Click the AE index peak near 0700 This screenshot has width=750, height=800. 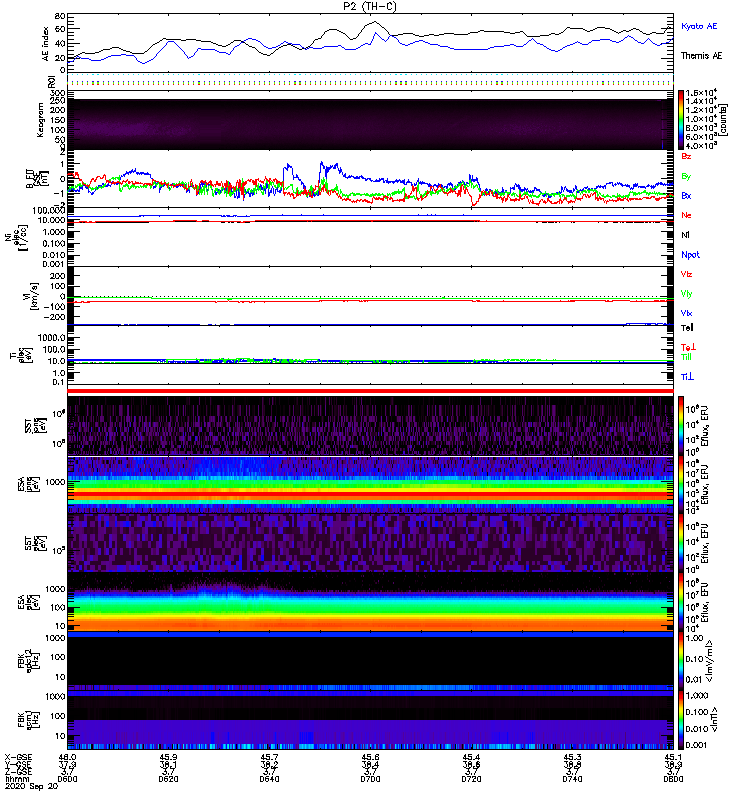coord(376,21)
